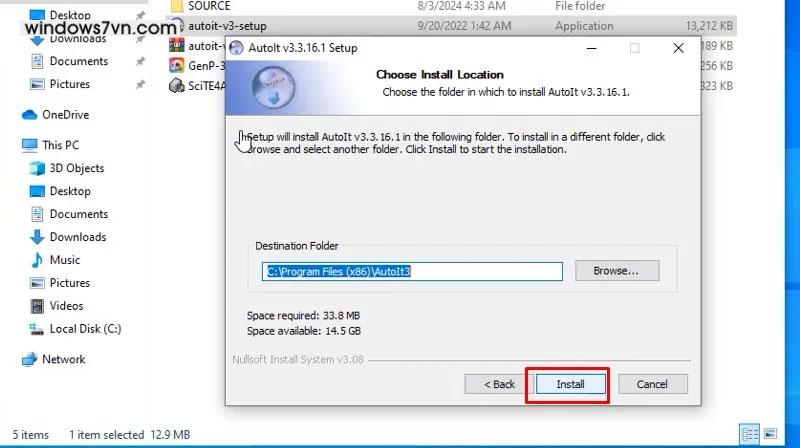Open Videos filmstrip icon folder
Screen dimensions: 800x448
pyautogui.click(x=37, y=306)
